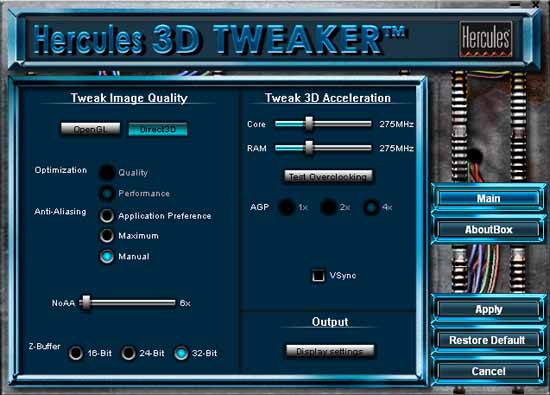Image resolution: width=550 pixels, height=395 pixels.
Task: Click the Restore Default button
Action: click(x=488, y=340)
